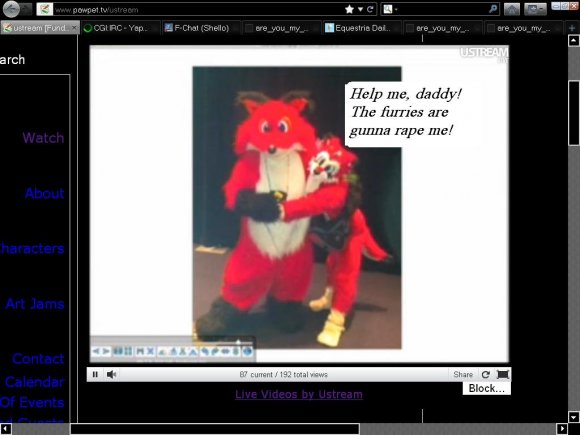The height and width of the screenshot is (435, 580).
Task: Switch to the F-Chat (Shello) tab
Action: 201,28
